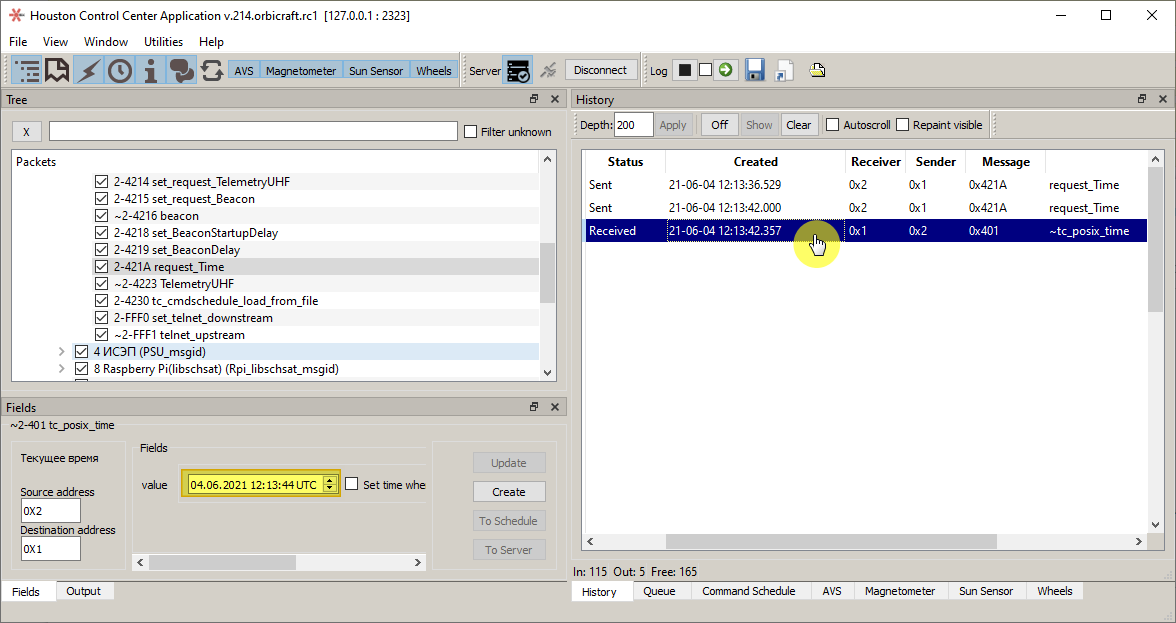1176x623 pixels.
Task: Uncheck the 2-421A request_Time packet
Action: 101,267
